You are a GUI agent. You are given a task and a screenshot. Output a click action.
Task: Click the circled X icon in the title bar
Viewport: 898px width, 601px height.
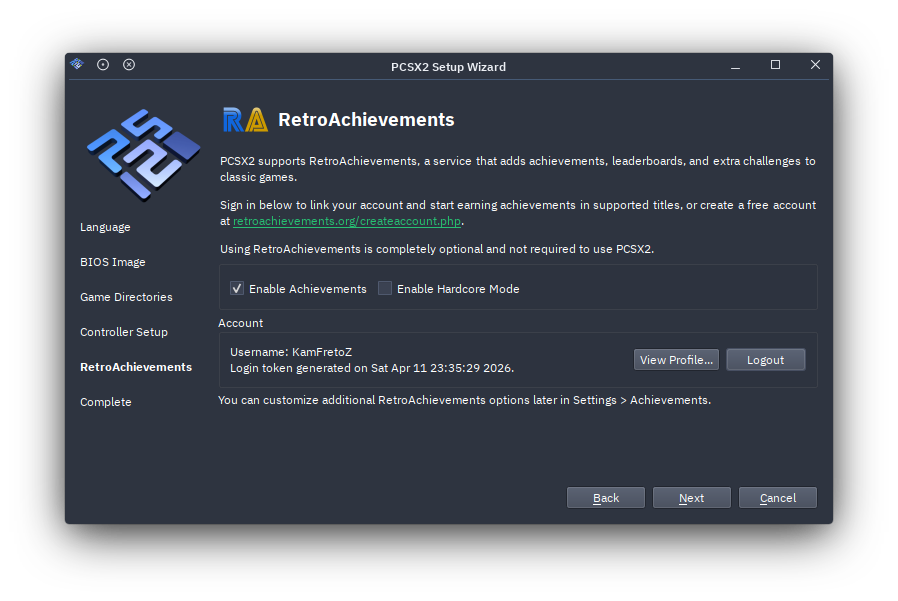click(129, 64)
